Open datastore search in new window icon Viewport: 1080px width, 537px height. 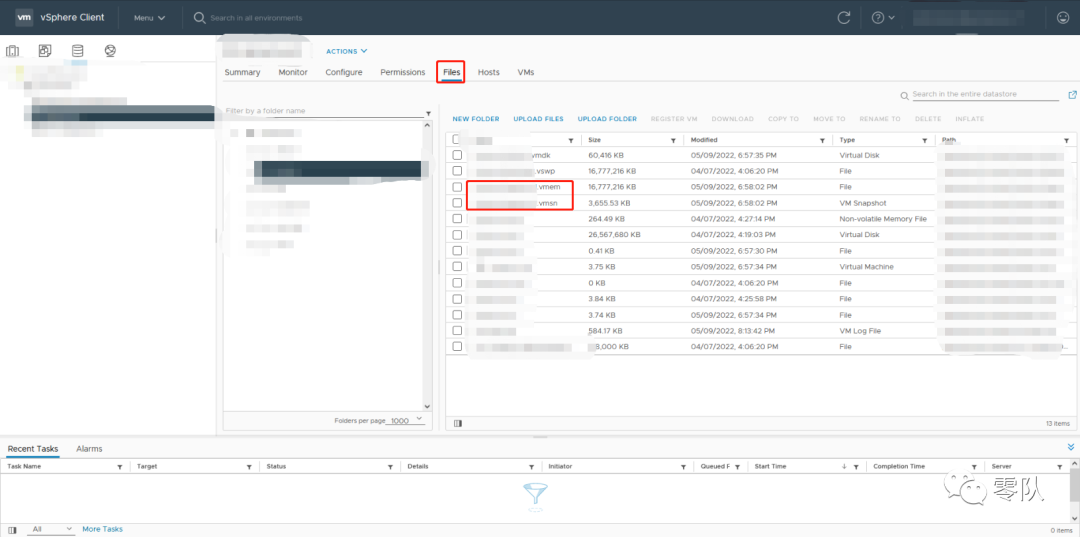click(1072, 94)
